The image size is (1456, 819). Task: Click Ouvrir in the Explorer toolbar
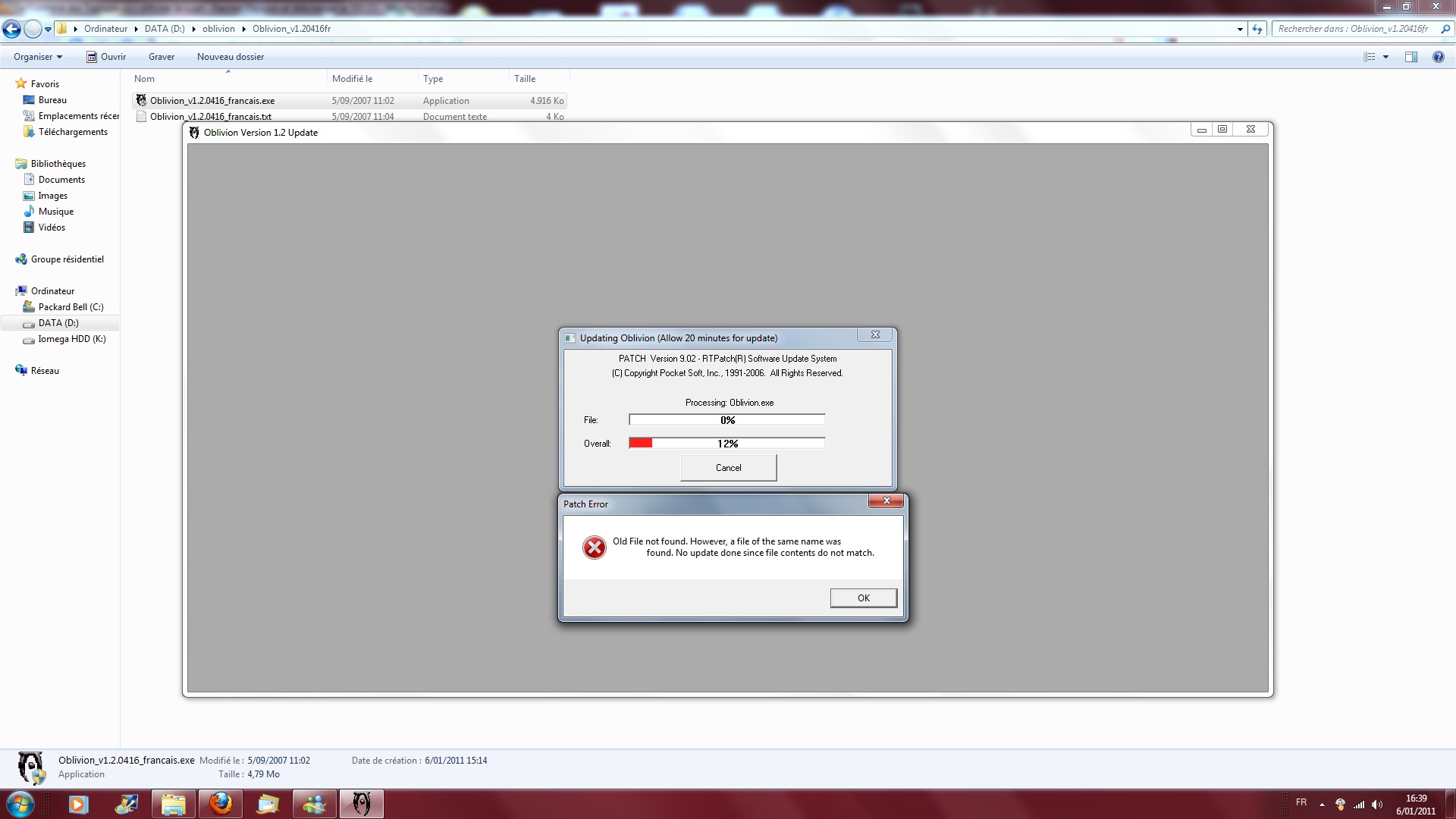[x=106, y=57]
